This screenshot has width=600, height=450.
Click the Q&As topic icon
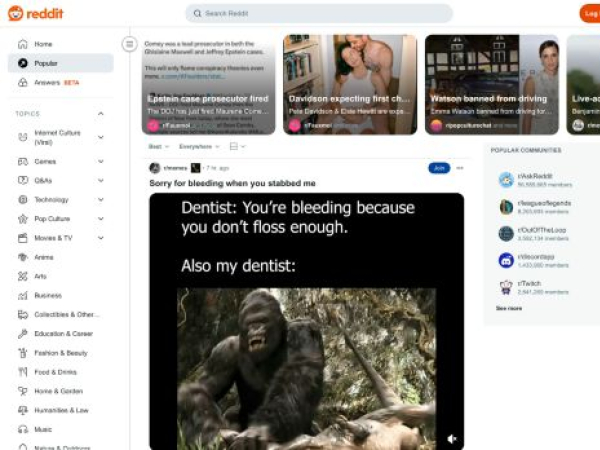coord(23,180)
